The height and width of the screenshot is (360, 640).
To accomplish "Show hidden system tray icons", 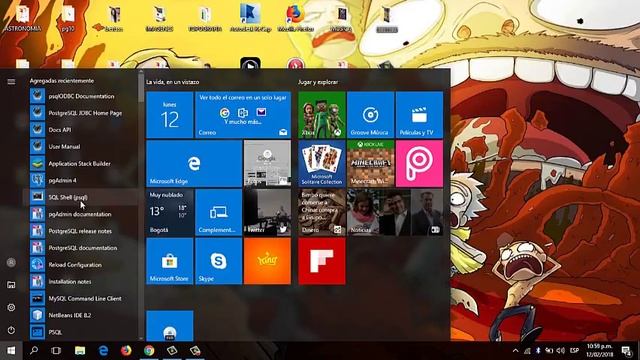I will (516, 351).
